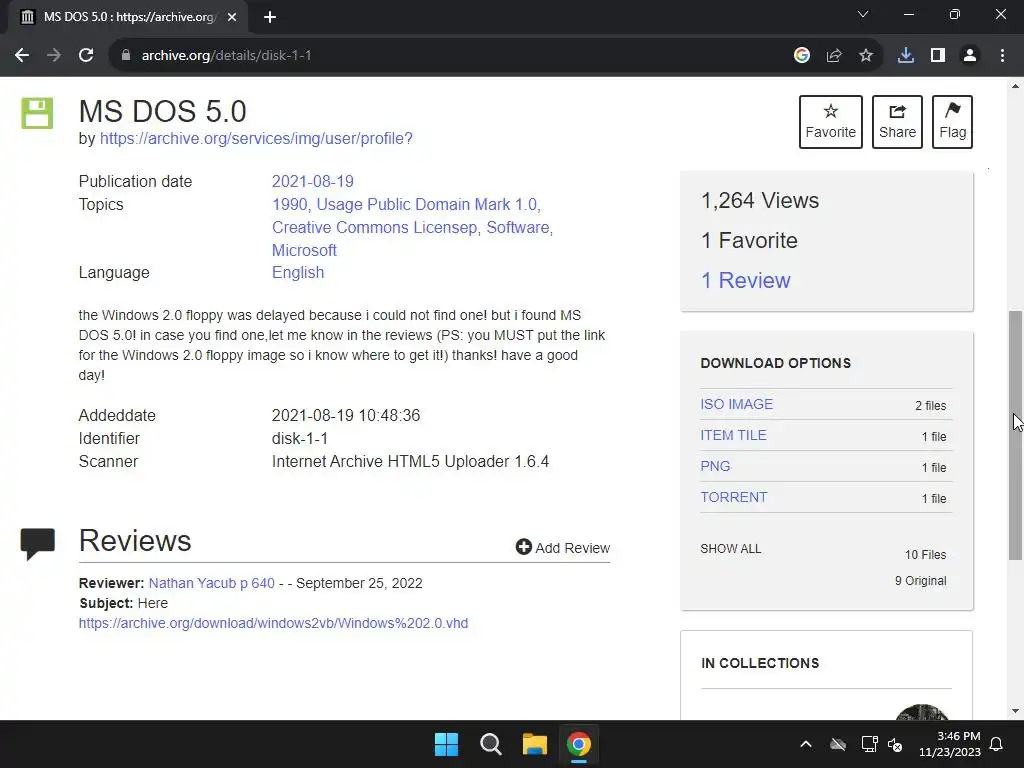Download the PNG file
The image size is (1024, 768).
(715, 466)
